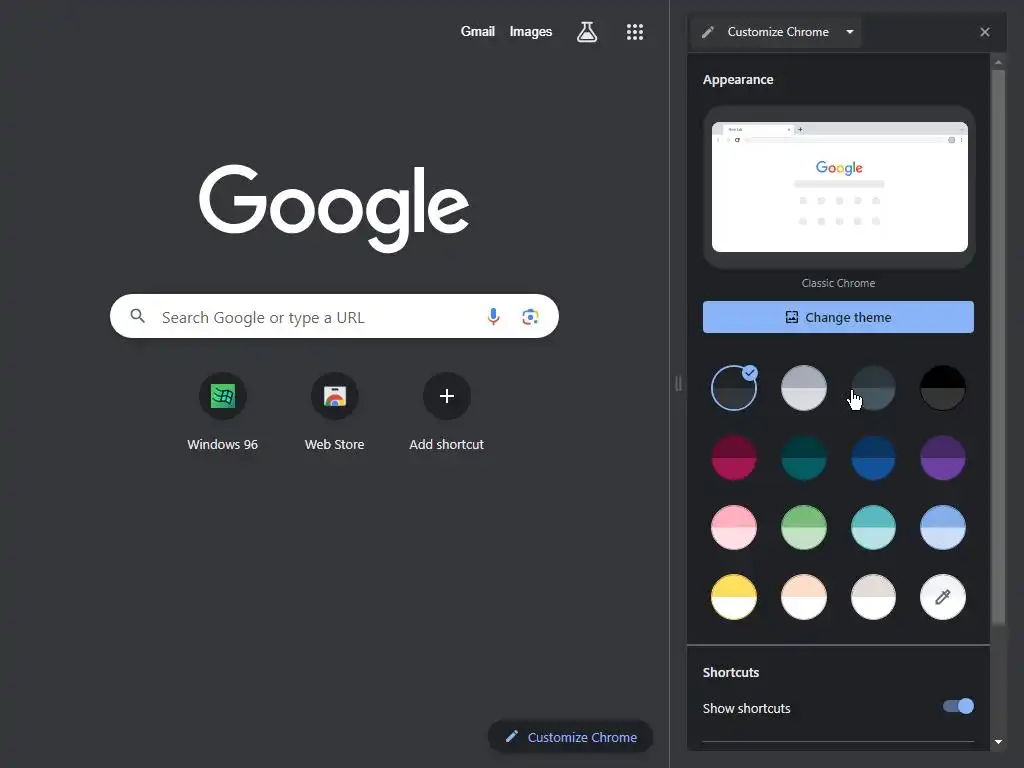Viewport: 1024px width, 768px height.
Task: Select the purple color swatch
Action: 942,458
